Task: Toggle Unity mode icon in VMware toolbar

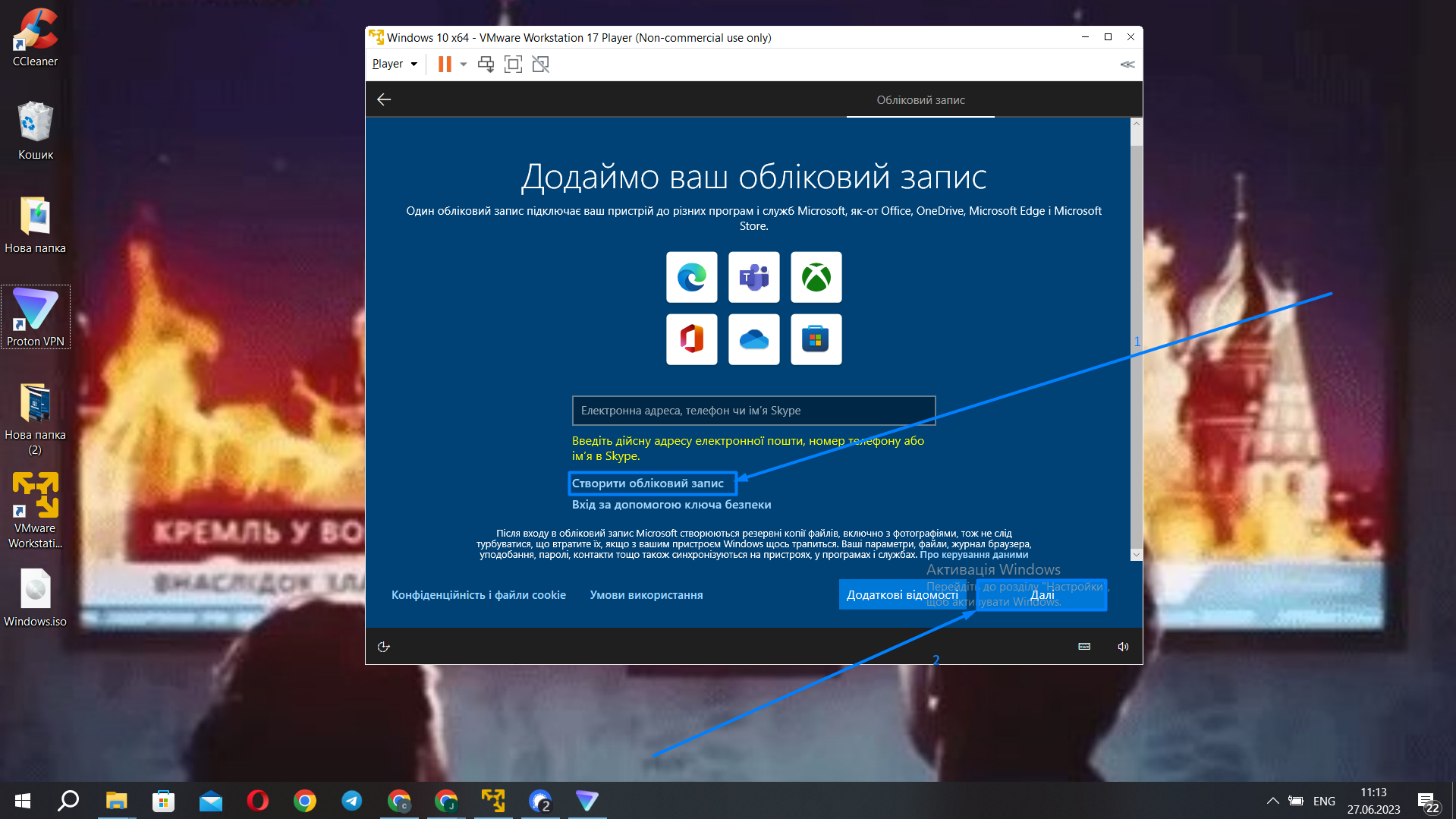Action: pos(541,64)
